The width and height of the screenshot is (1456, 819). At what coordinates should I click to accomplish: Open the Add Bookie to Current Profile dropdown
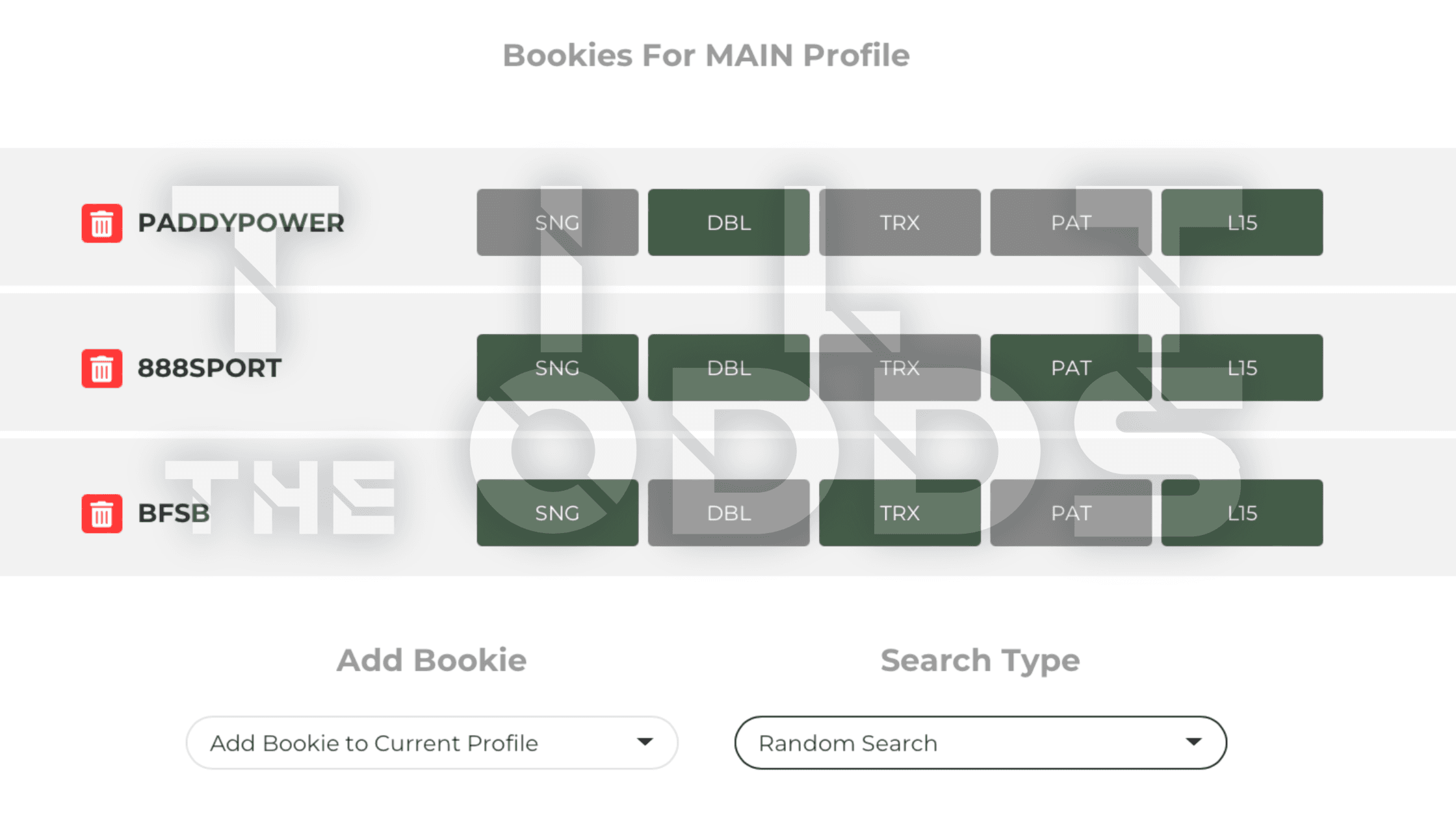coord(432,743)
